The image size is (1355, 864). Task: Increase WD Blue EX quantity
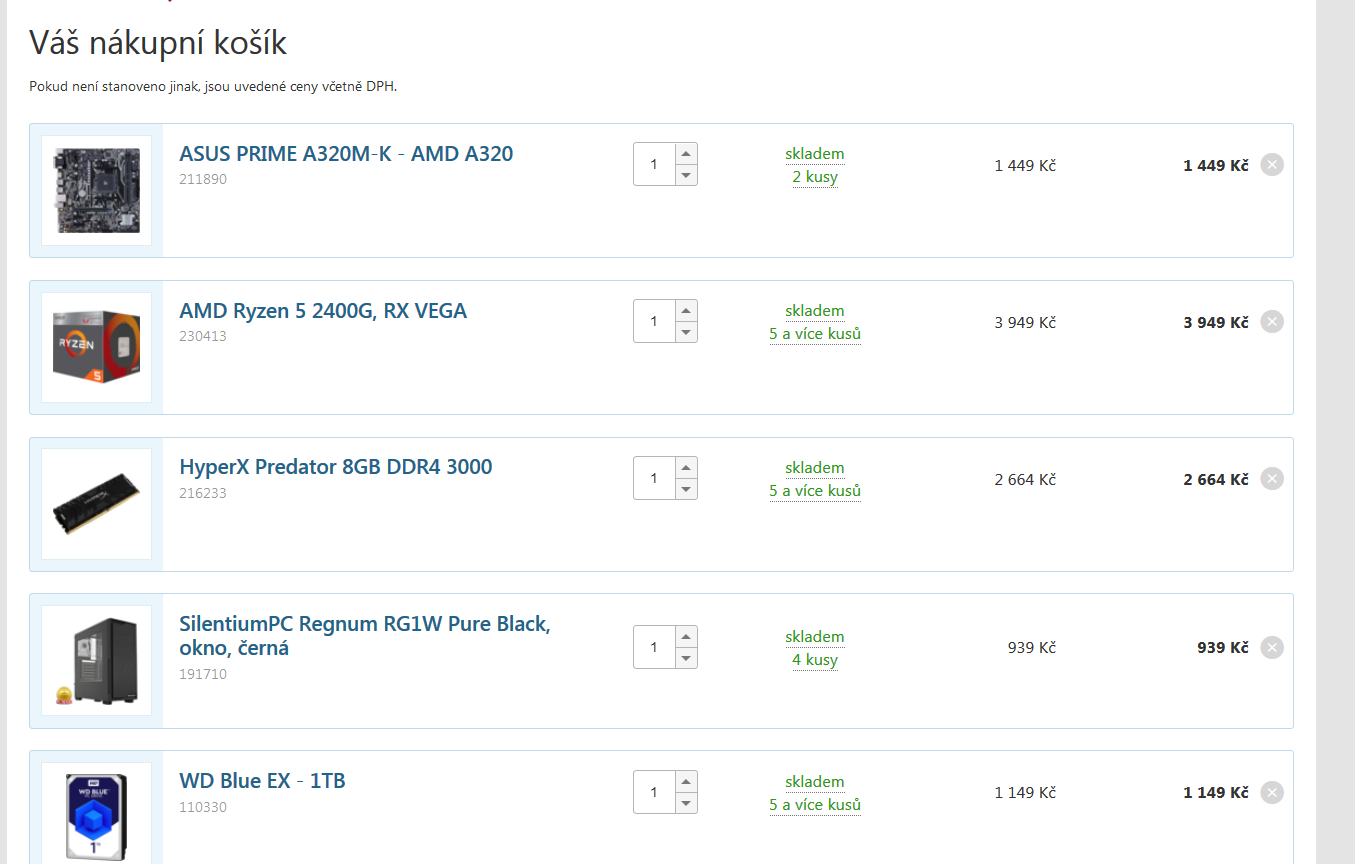pyautogui.click(x=685, y=781)
